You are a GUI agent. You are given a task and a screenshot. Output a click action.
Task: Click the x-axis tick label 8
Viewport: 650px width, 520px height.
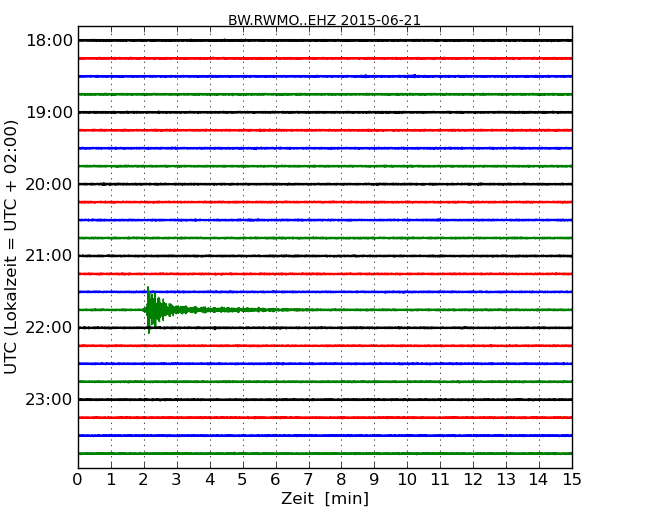[341, 479]
